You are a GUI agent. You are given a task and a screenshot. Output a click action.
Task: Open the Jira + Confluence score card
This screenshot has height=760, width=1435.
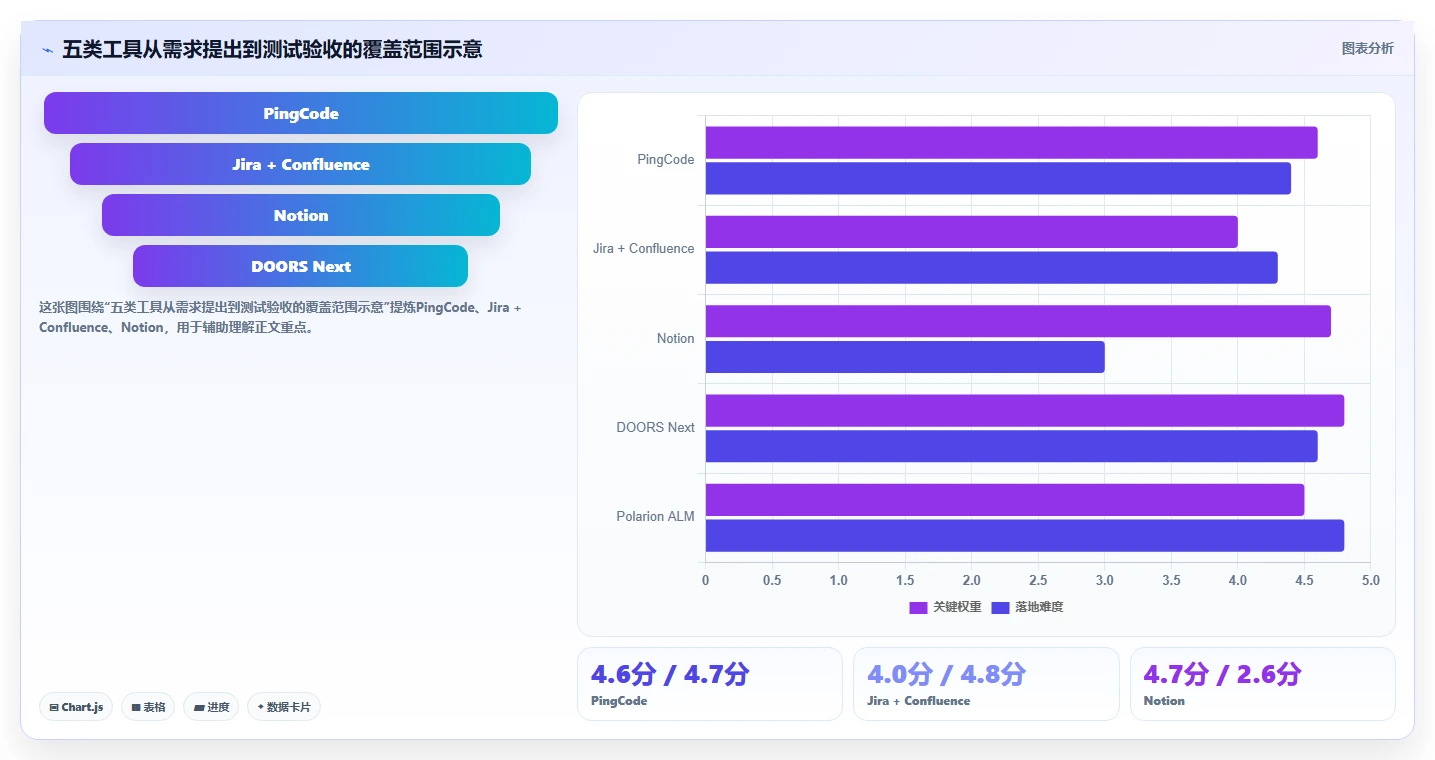(x=986, y=684)
